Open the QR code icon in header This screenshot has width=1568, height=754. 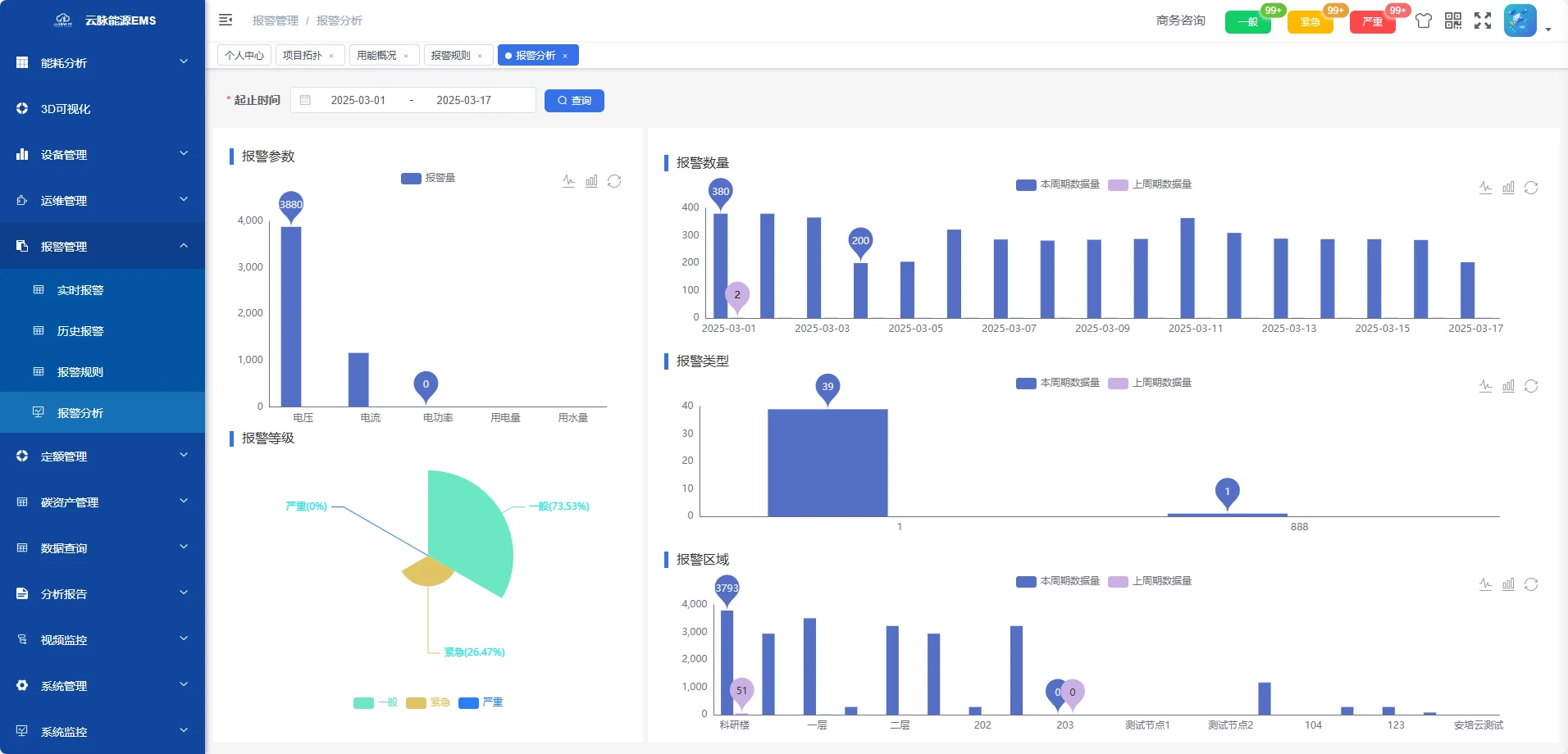[1453, 20]
